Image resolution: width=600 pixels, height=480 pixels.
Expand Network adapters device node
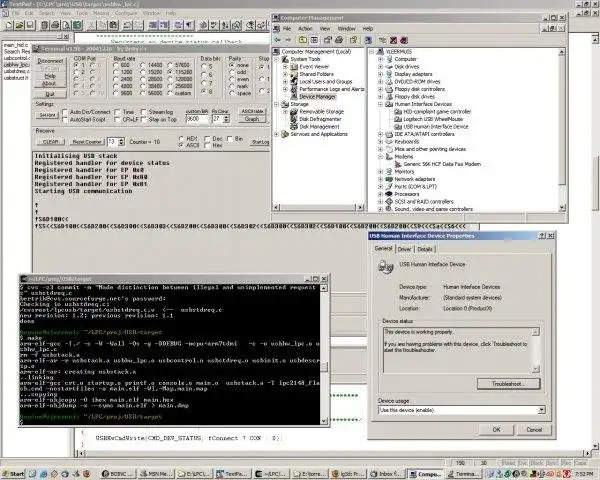point(380,179)
